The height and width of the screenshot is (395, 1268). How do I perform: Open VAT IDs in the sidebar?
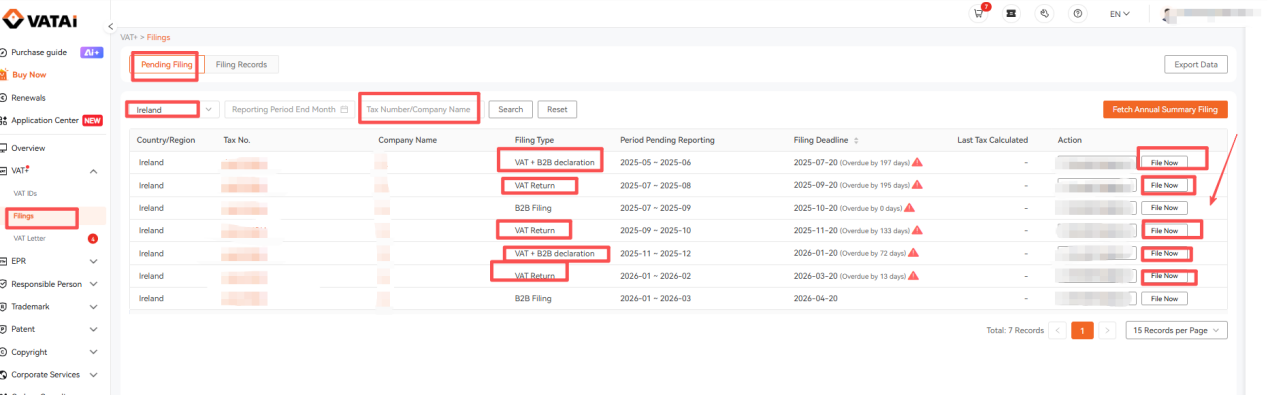(x=26, y=193)
